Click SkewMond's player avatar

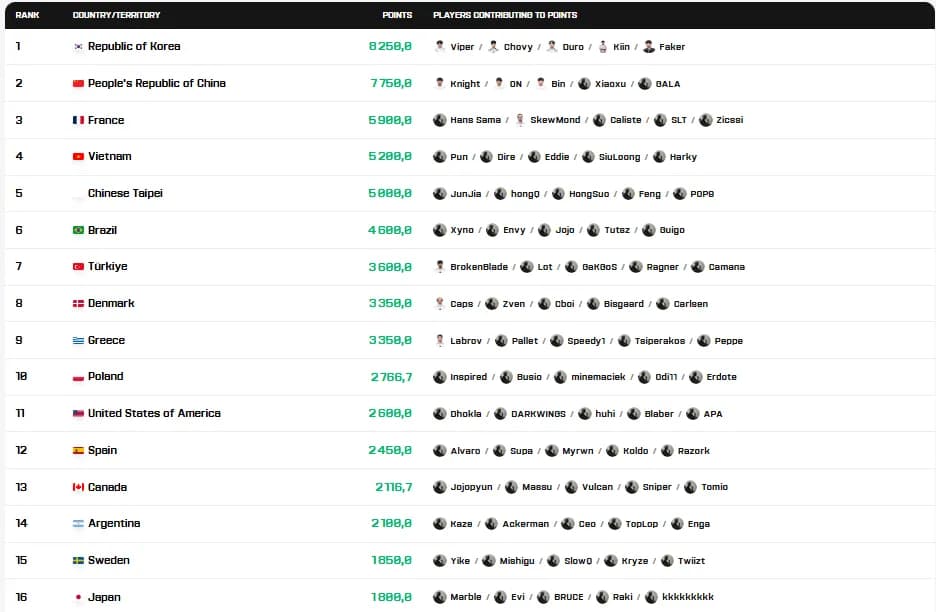click(x=520, y=120)
